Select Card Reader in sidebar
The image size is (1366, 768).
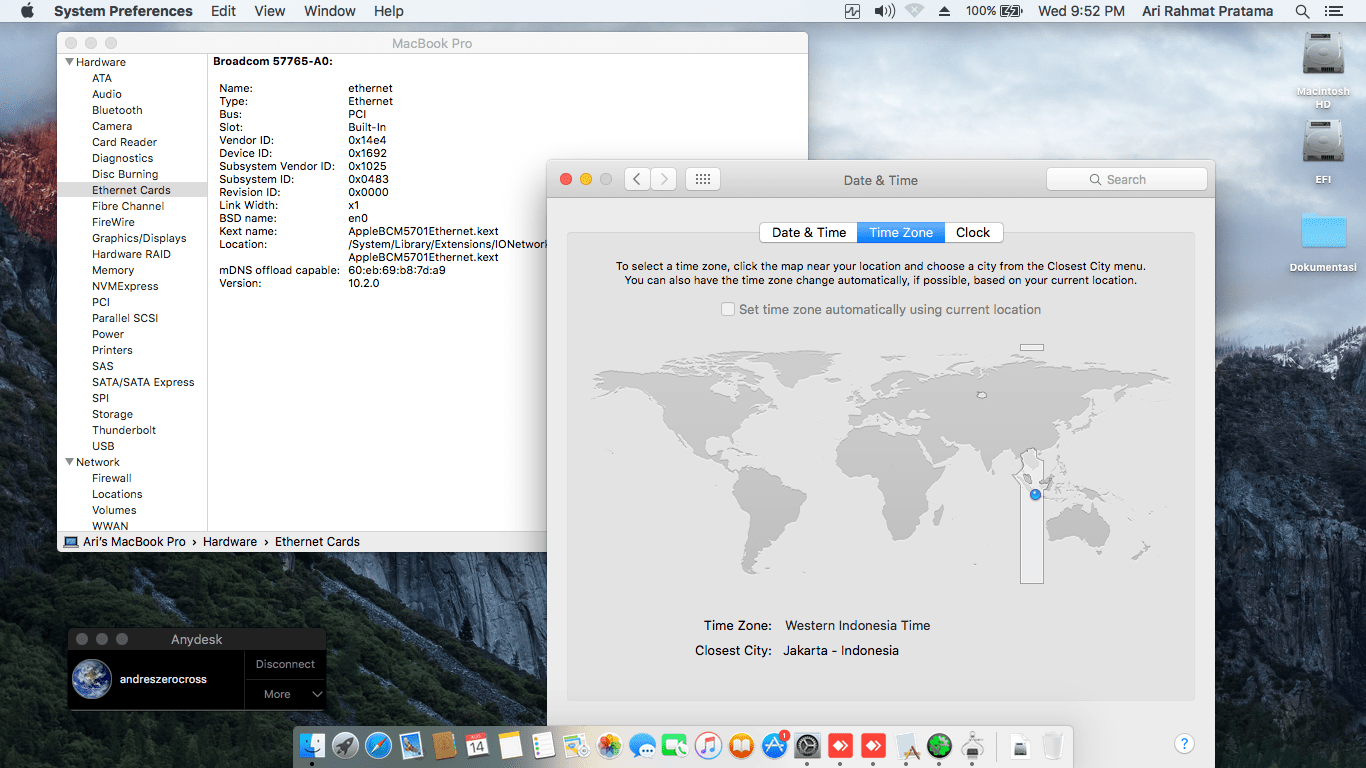point(125,142)
